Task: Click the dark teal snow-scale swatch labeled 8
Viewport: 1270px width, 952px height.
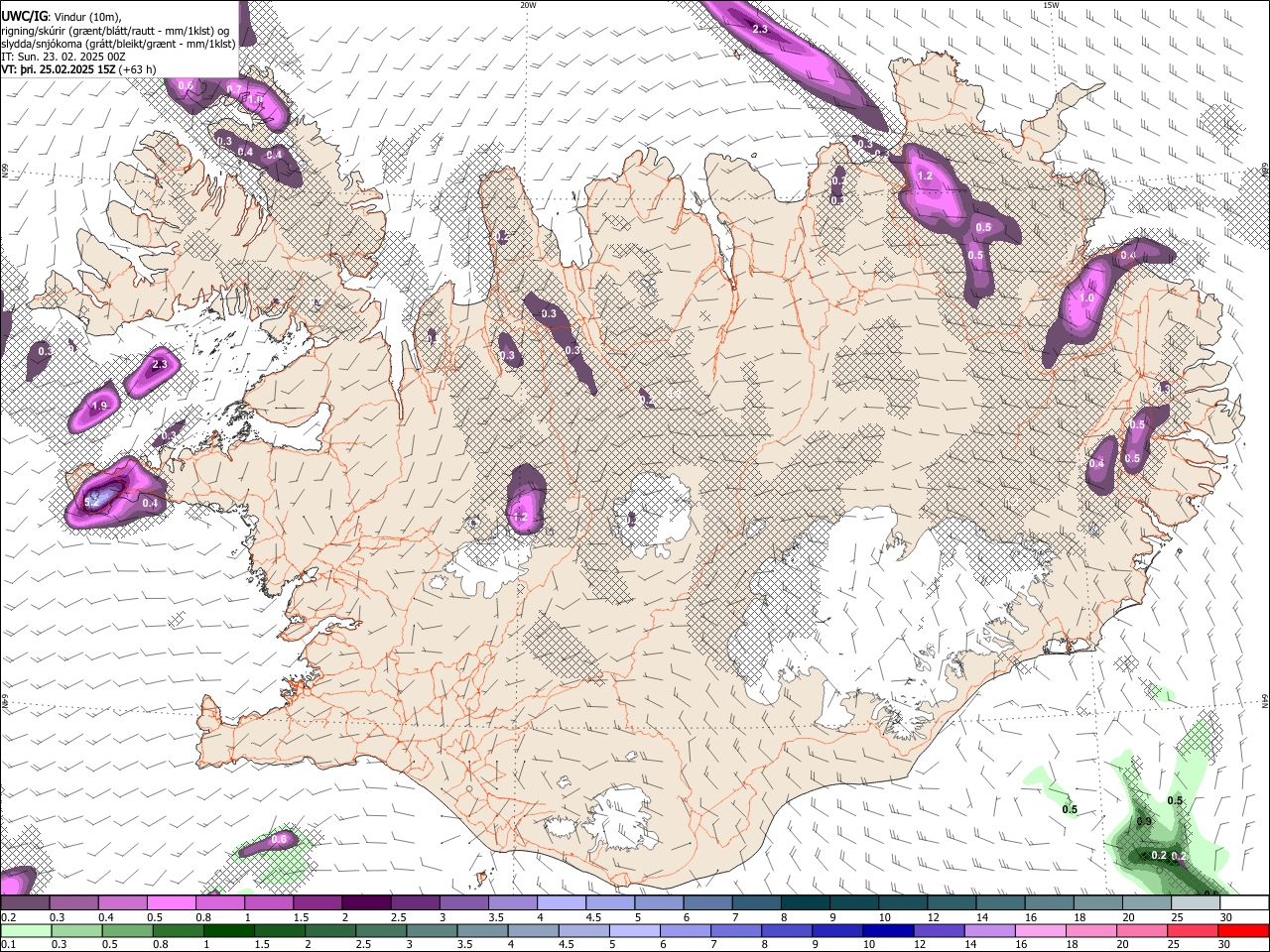Action: pyautogui.click(x=805, y=903)
